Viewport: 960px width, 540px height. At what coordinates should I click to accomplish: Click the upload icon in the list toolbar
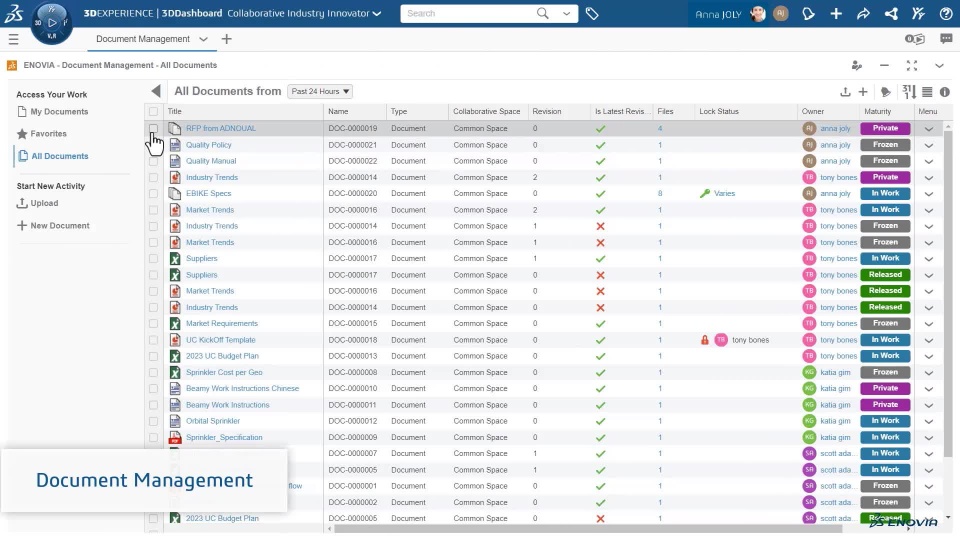(845, 92)
